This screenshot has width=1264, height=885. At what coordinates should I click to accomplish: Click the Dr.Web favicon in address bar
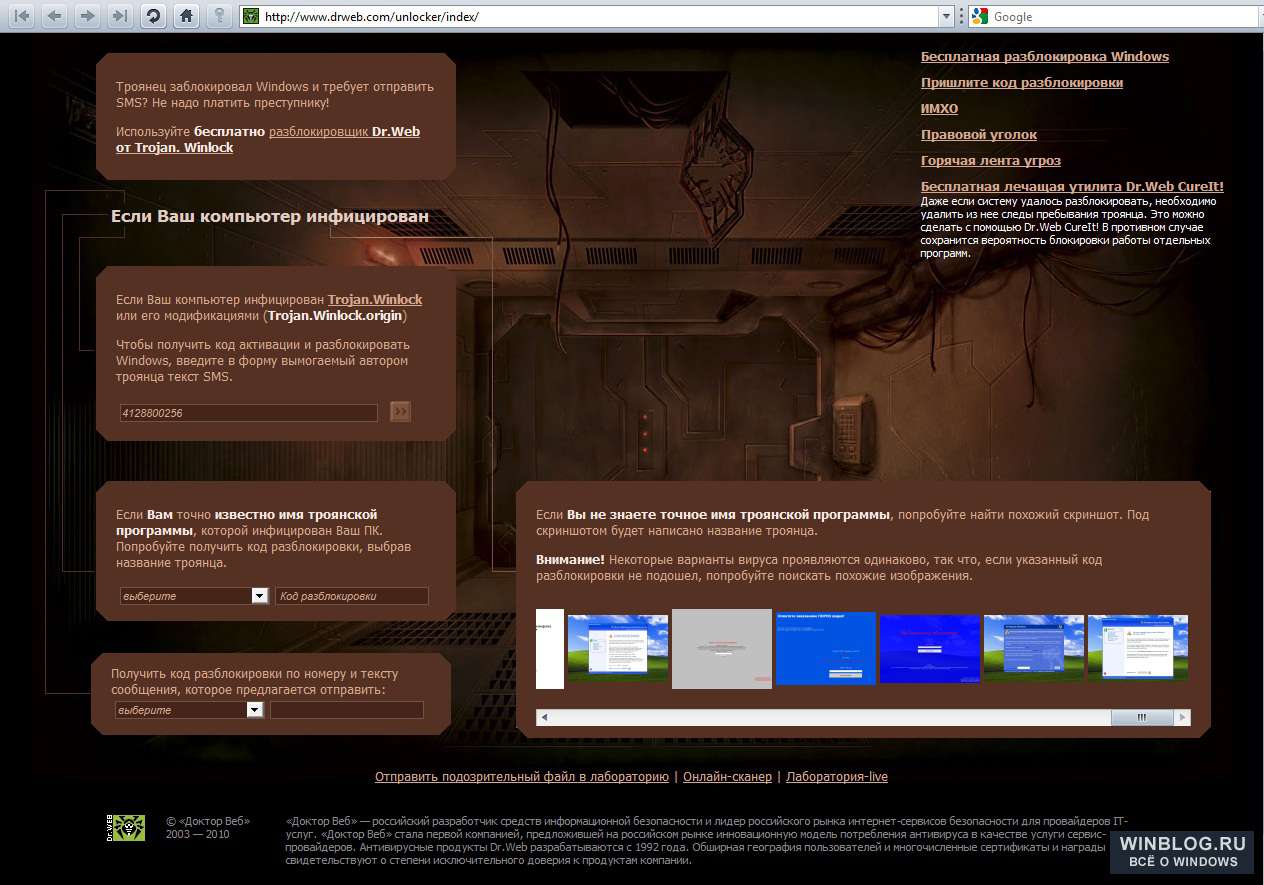click(x=251, y=16)
